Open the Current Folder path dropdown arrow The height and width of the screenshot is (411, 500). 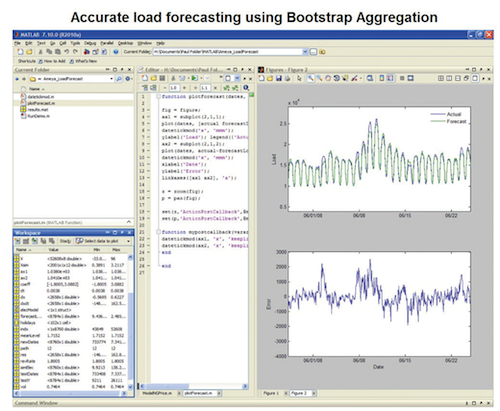tap(305, 52)
